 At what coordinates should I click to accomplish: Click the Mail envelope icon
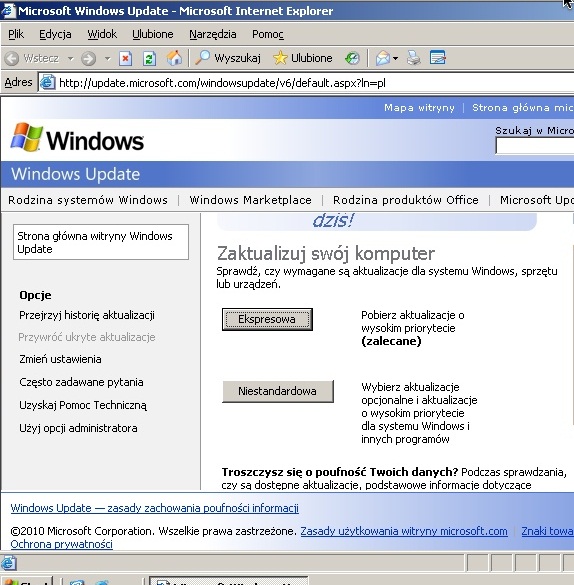[383, 59]
